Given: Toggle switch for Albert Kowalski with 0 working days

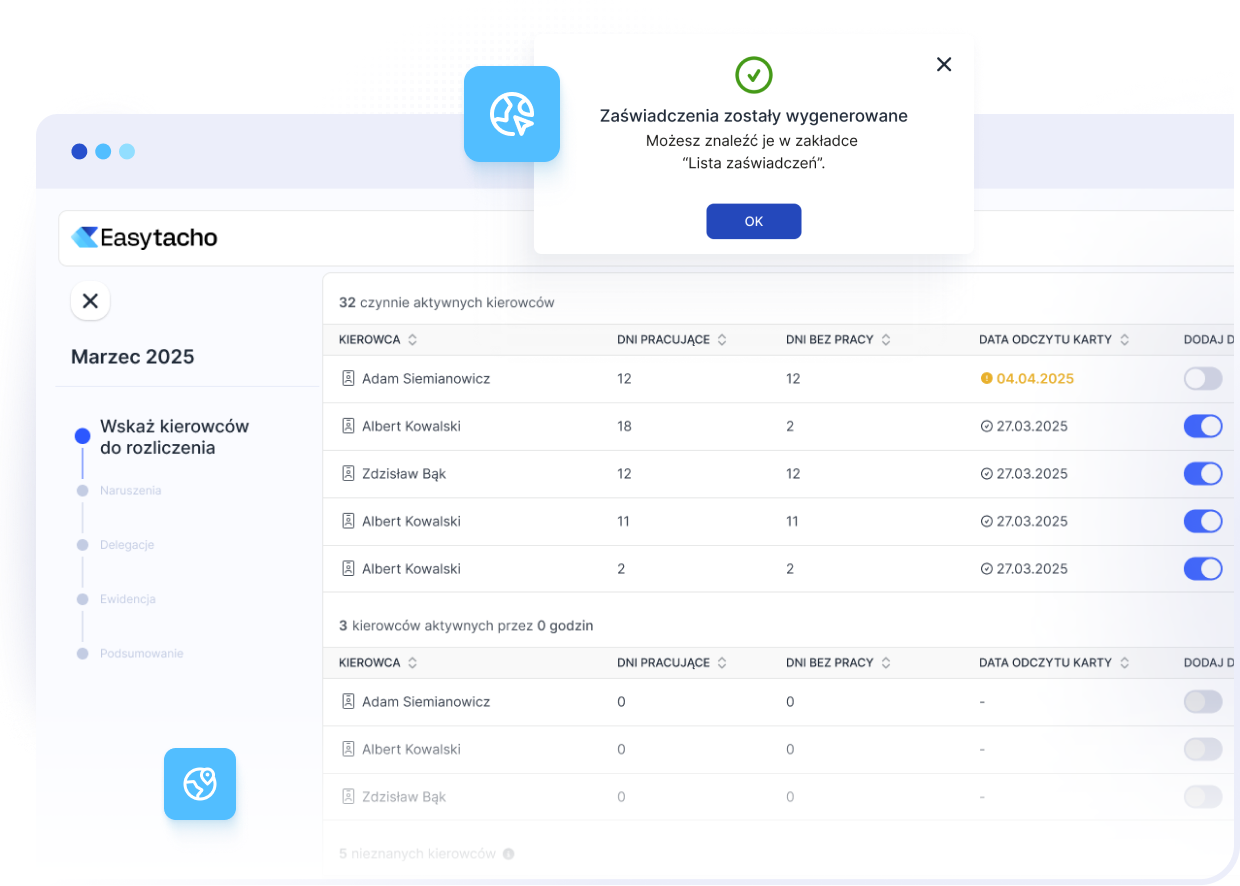Looking at the screenshot, I should coord(1203,749).
